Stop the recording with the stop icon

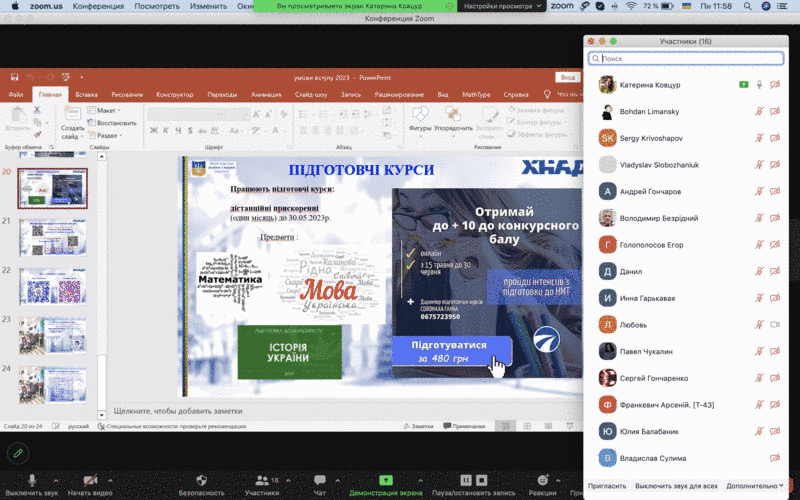pyautogui.click(x=482, y=480)
